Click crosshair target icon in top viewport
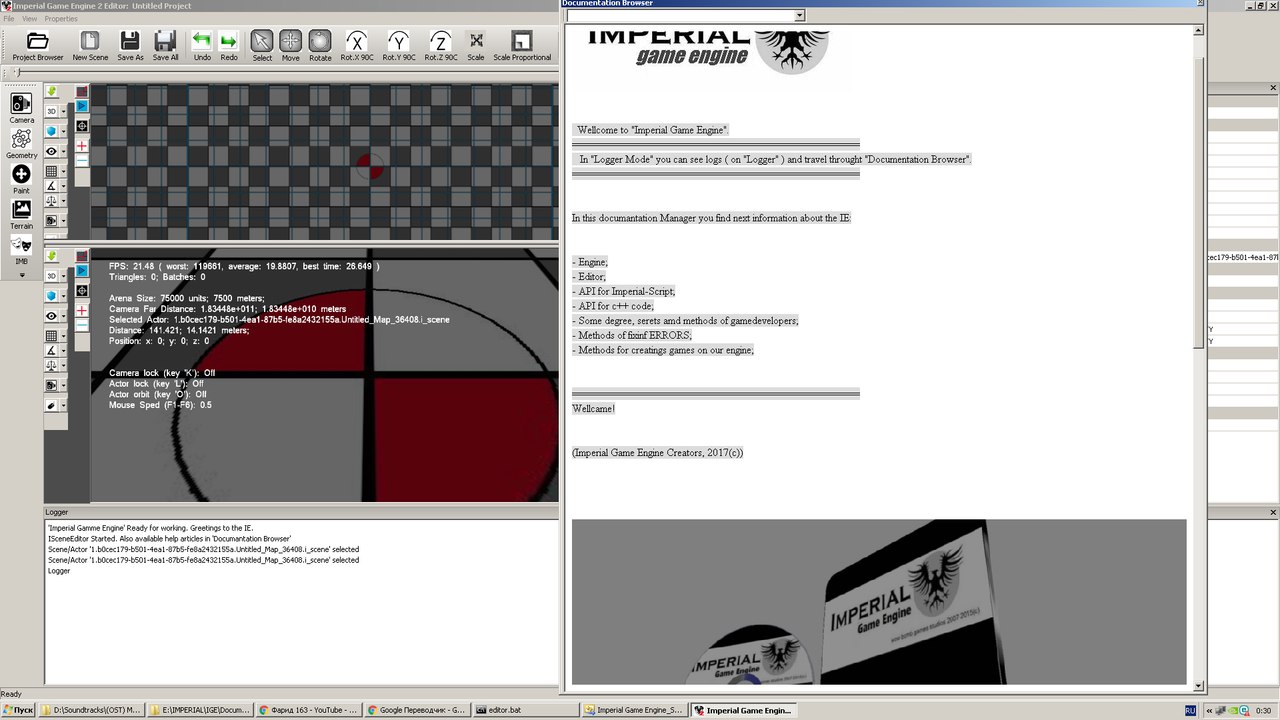 pos(82,126)
